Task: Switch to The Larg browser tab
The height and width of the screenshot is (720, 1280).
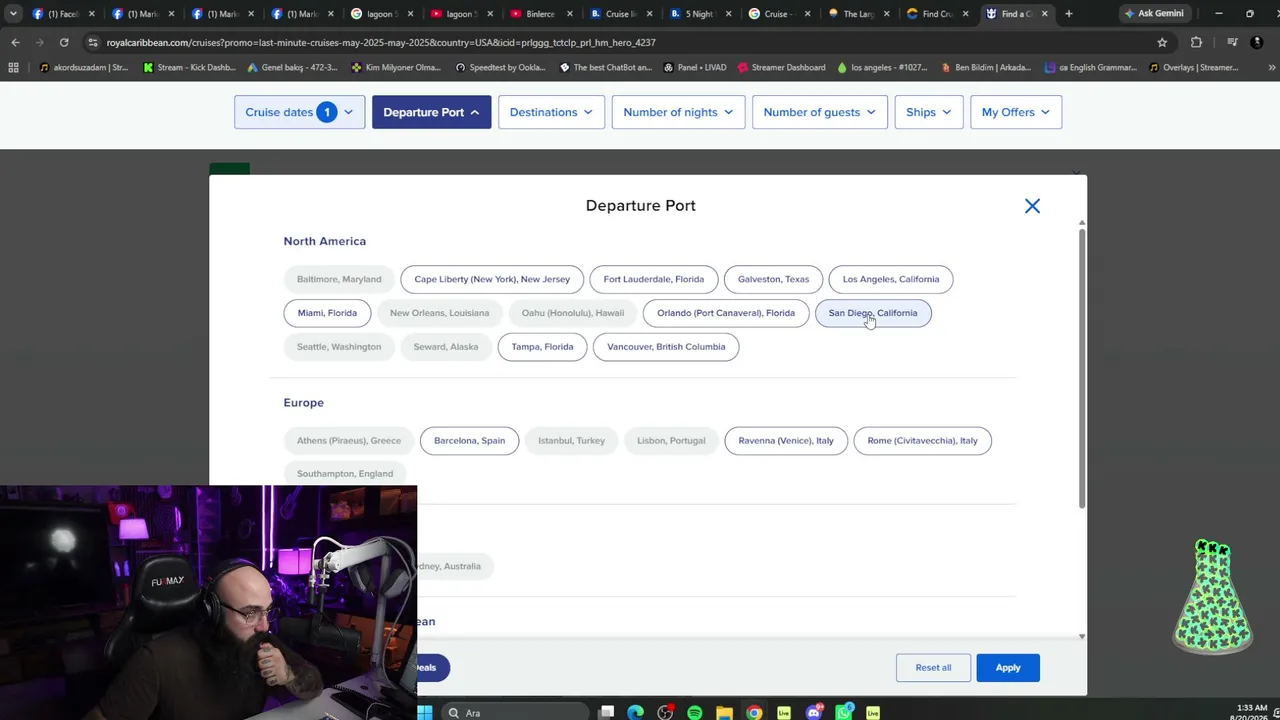Action: (857, 14)
